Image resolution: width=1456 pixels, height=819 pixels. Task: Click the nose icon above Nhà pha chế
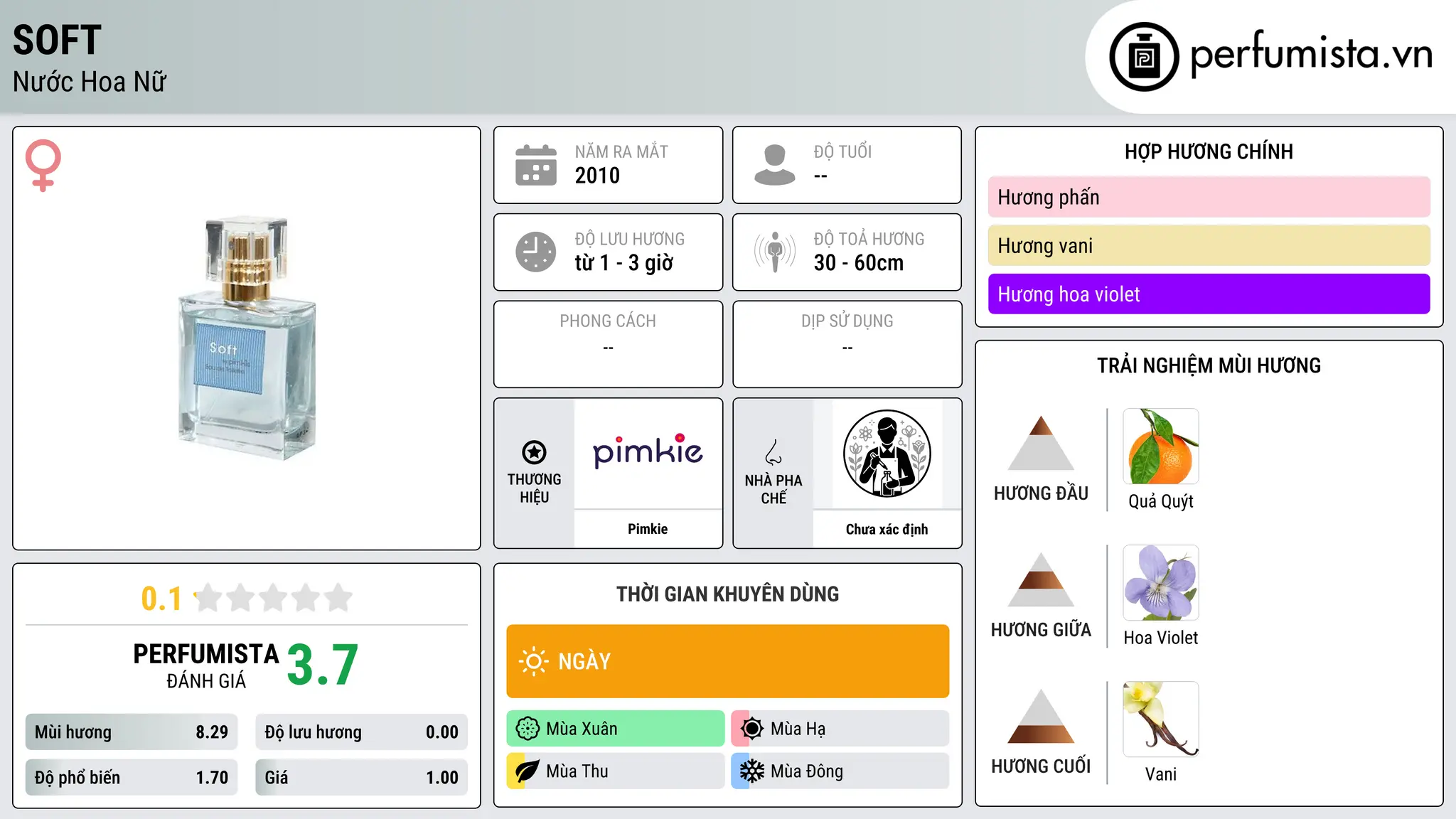click(773, 452)
